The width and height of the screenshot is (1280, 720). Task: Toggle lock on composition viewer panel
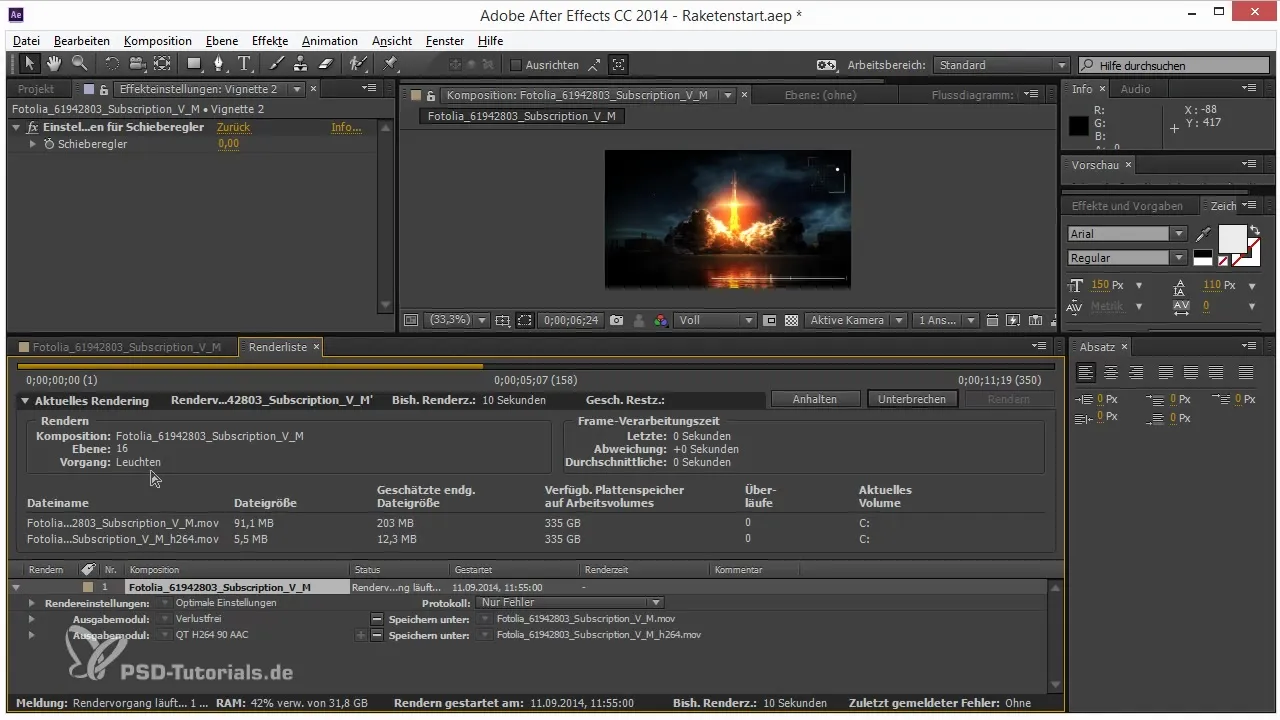pyautogui.click(x=431, y=95)
